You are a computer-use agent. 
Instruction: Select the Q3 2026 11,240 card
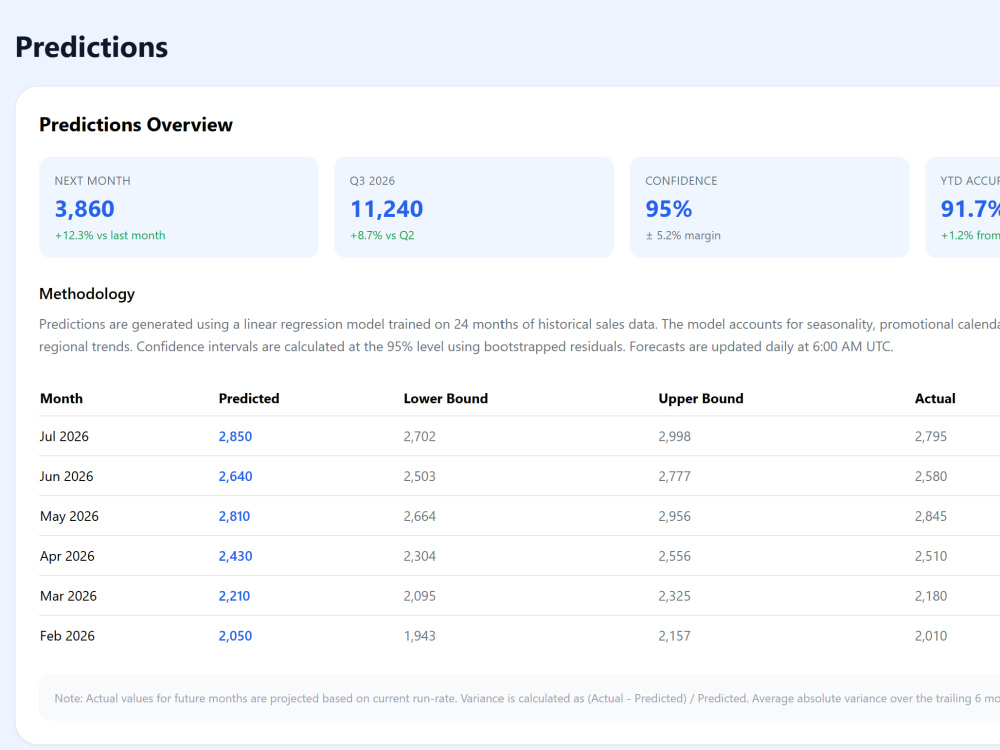(x=474, y=207)
